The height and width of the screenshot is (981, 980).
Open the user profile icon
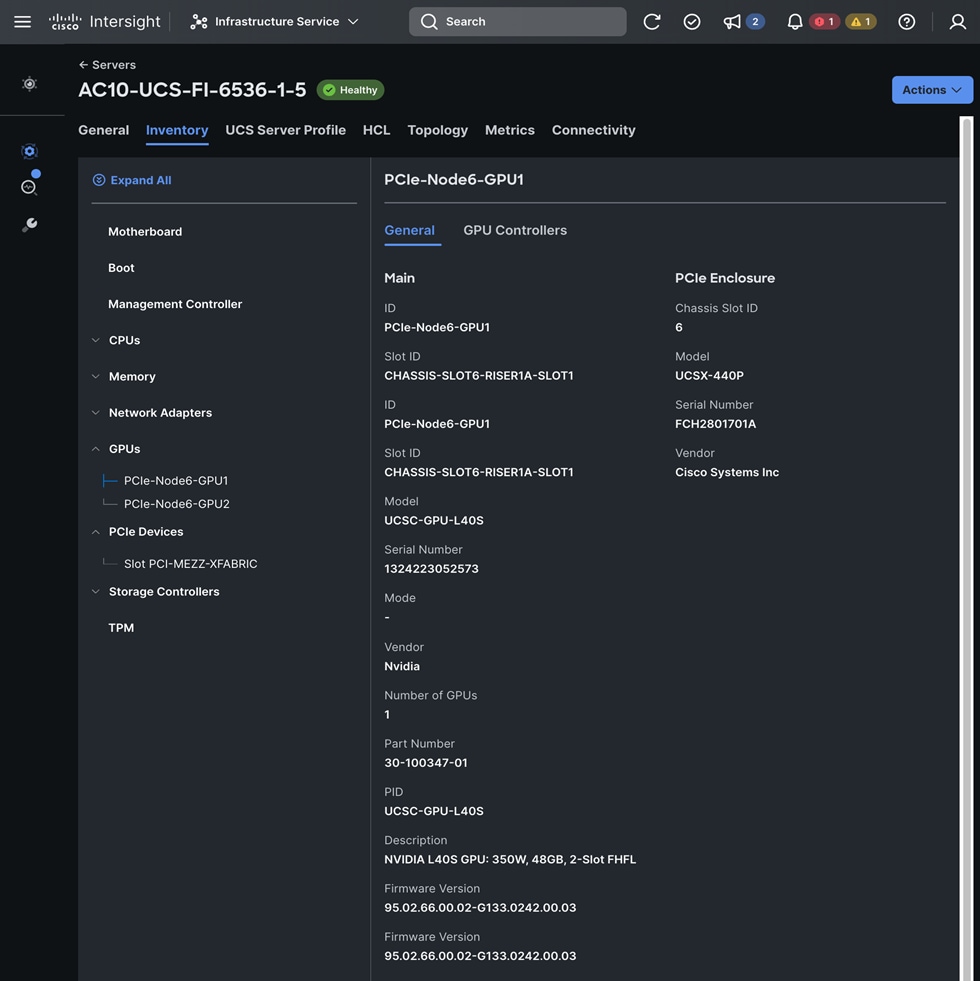(x=957, y=22)
